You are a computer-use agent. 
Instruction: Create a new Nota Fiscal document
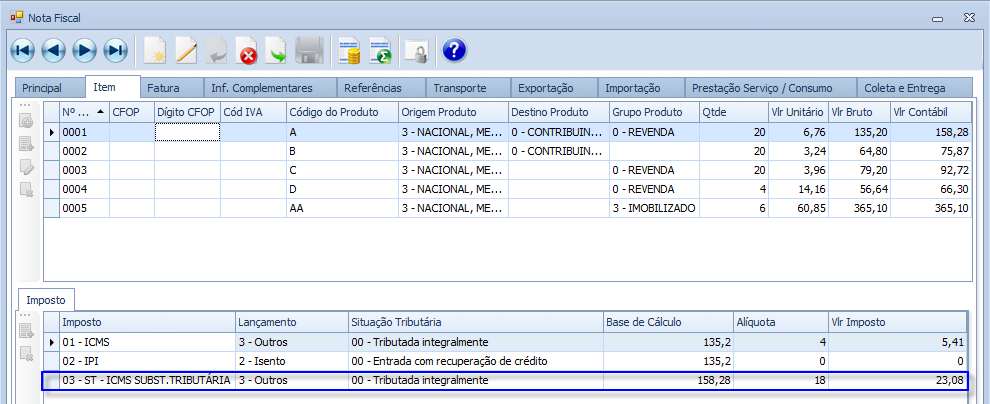pyautogui.click(x=155, y=50)
